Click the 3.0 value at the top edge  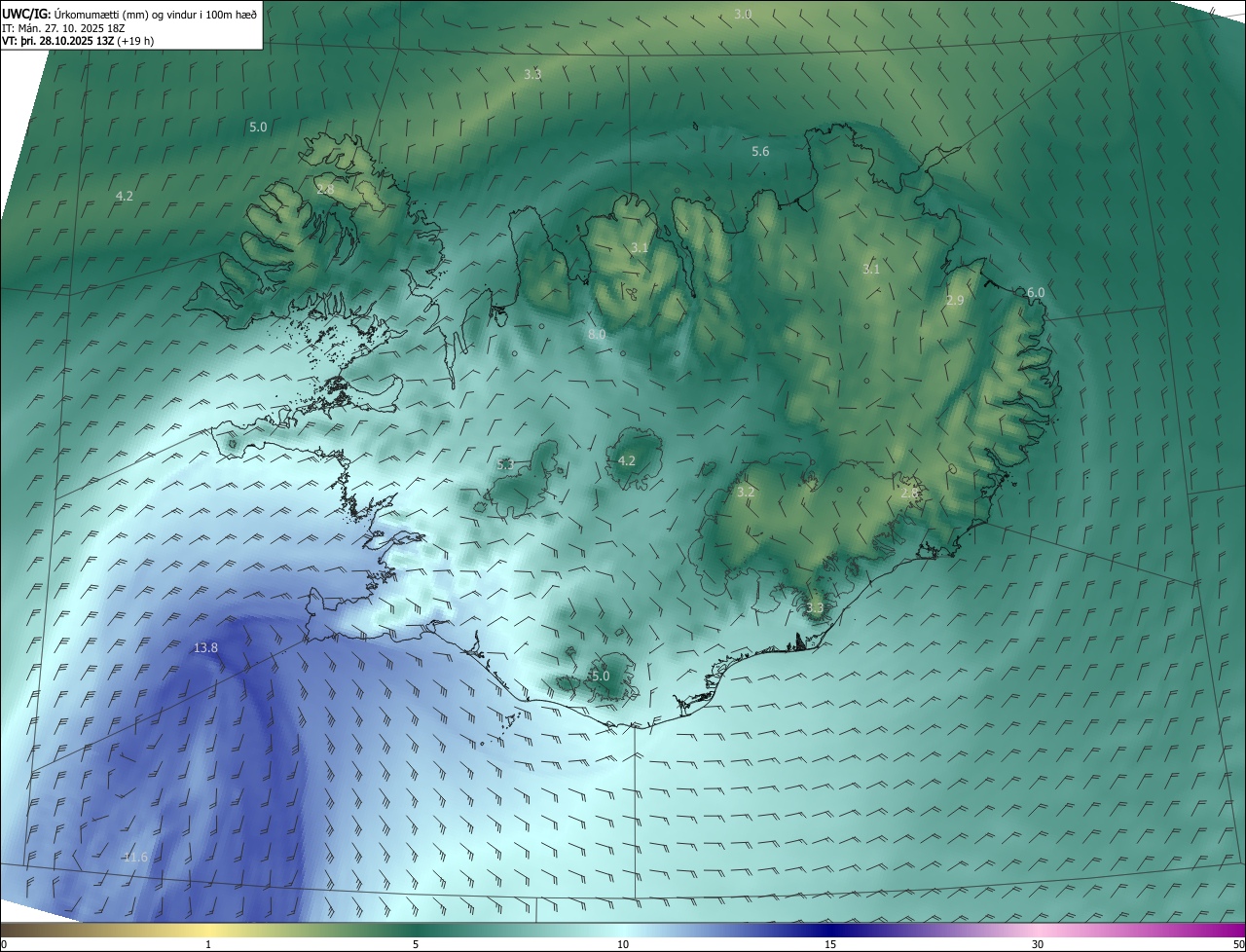tap(743, 14)
